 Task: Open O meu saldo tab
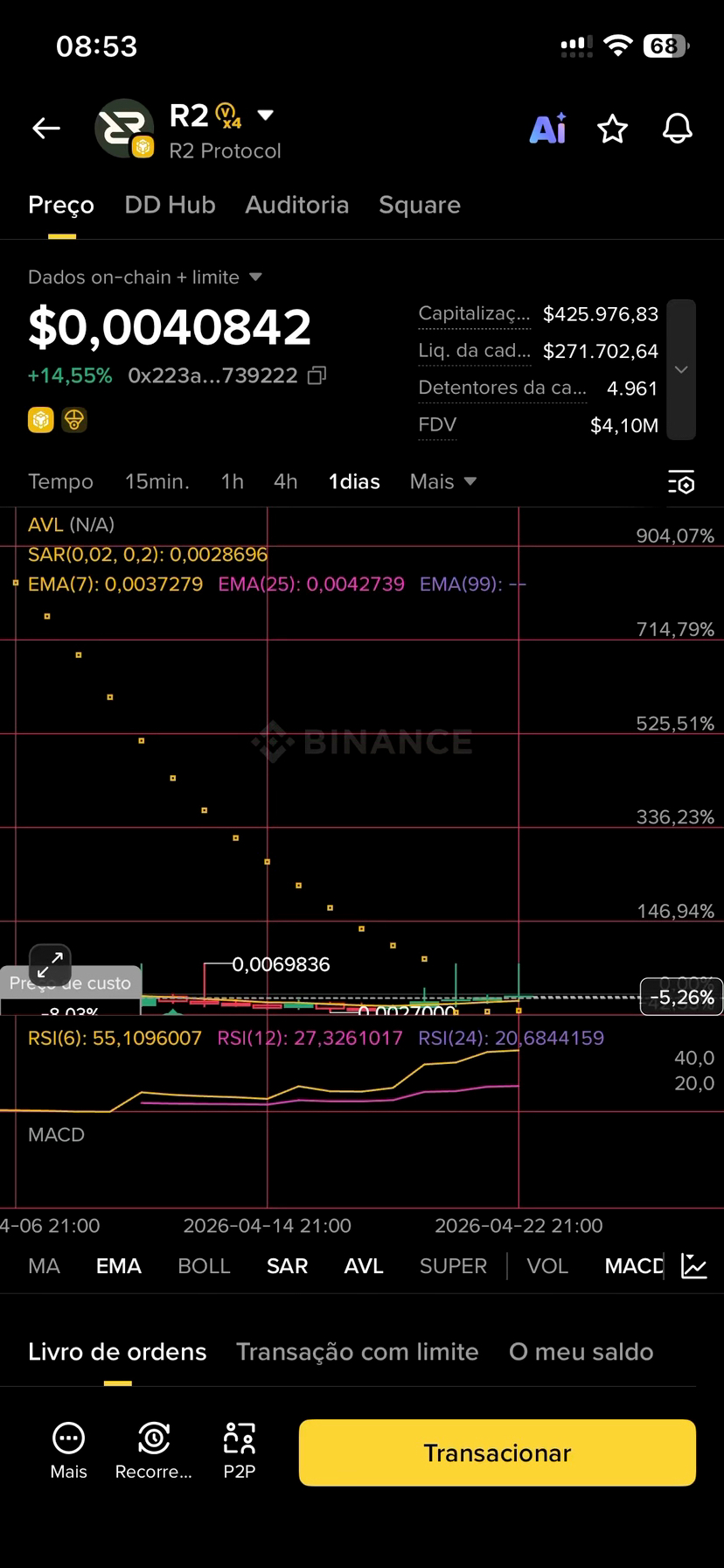coord(581,1352)
